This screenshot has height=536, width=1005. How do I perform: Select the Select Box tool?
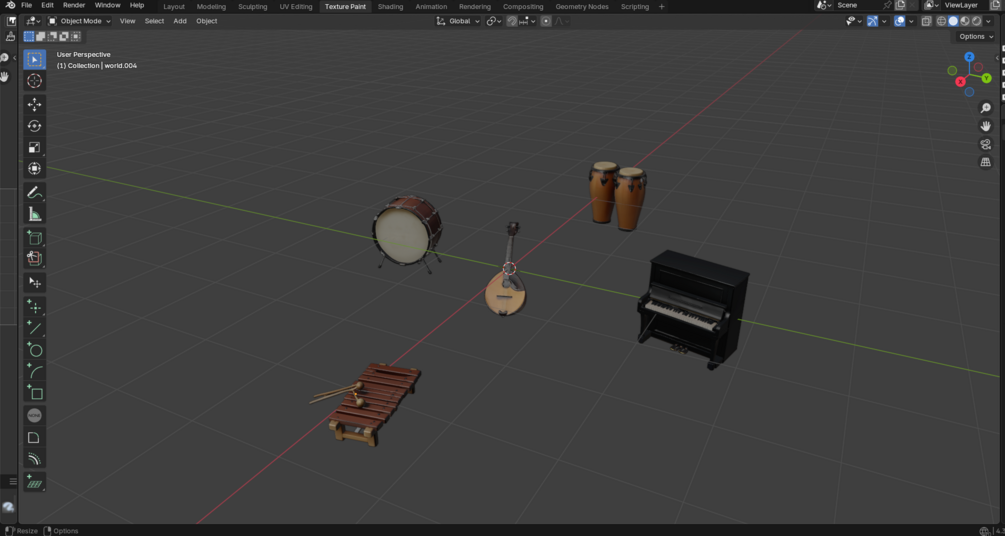tap(35, 60)
